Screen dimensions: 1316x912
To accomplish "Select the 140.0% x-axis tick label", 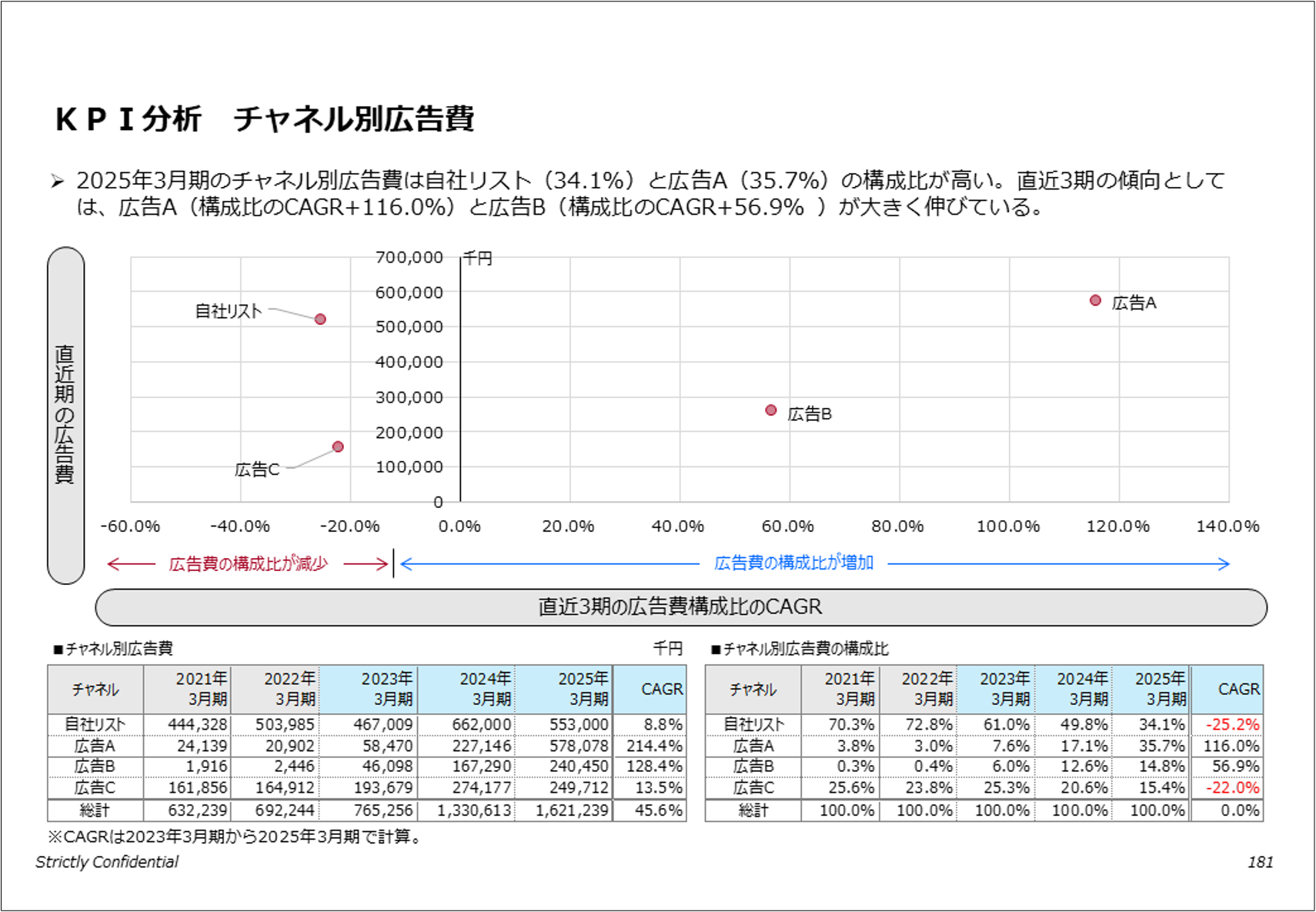I will (1227, 526).
